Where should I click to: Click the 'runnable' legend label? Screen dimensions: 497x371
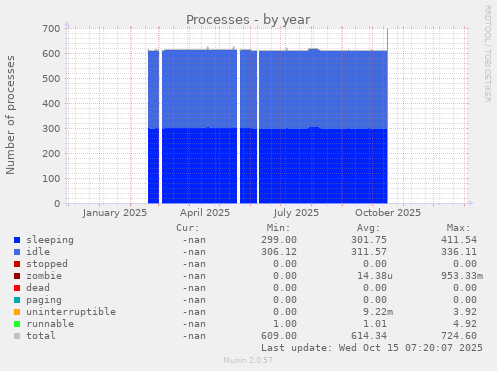[x=50, y=324]
